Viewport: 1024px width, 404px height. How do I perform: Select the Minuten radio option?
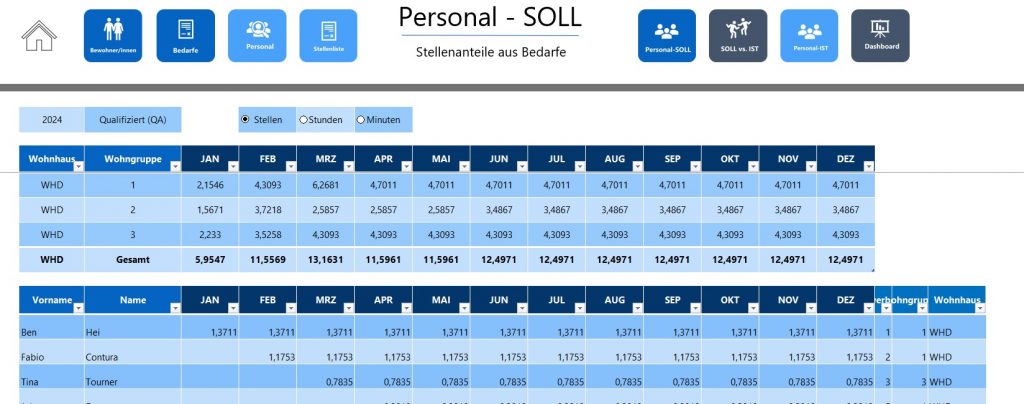361,120
